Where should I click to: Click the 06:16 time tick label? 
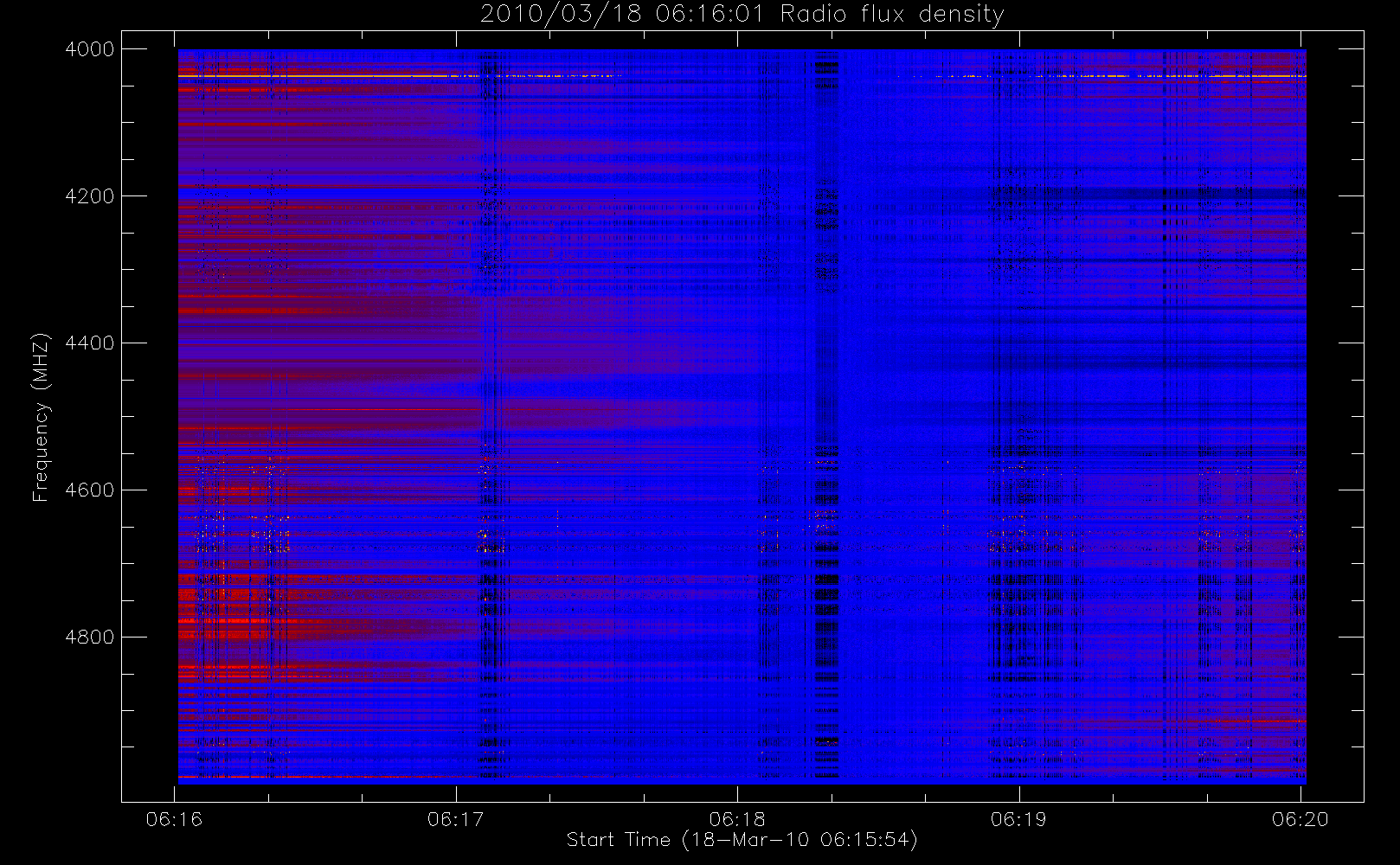(174, 819)
